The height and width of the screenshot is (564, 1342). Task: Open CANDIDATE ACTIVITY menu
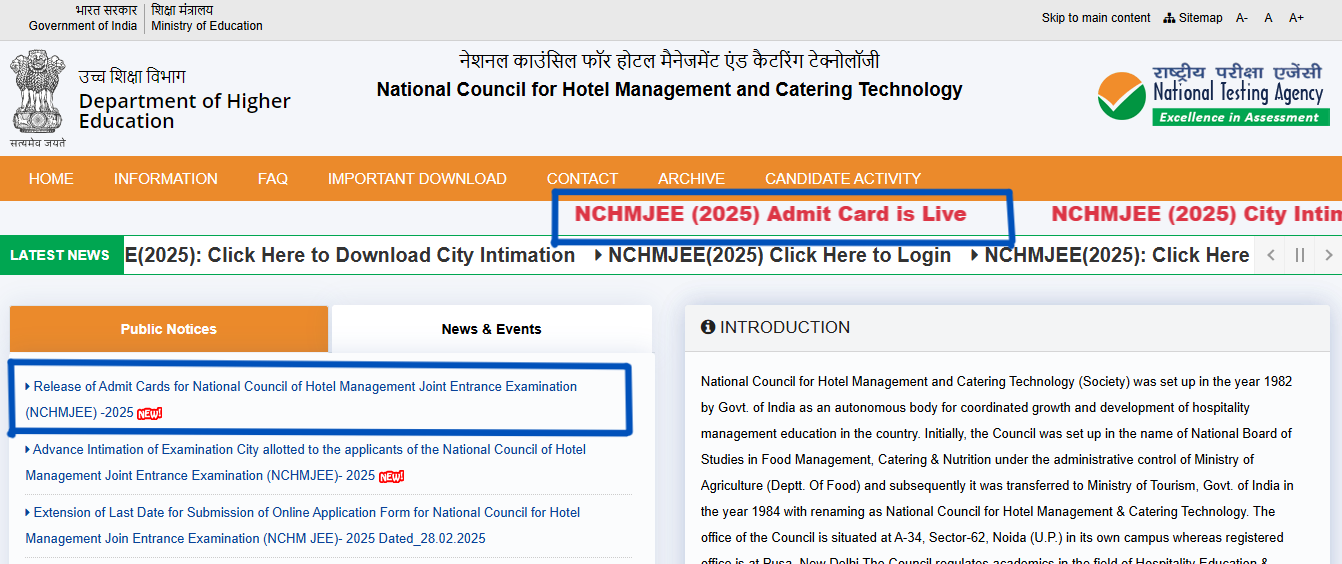pos(843,179)
